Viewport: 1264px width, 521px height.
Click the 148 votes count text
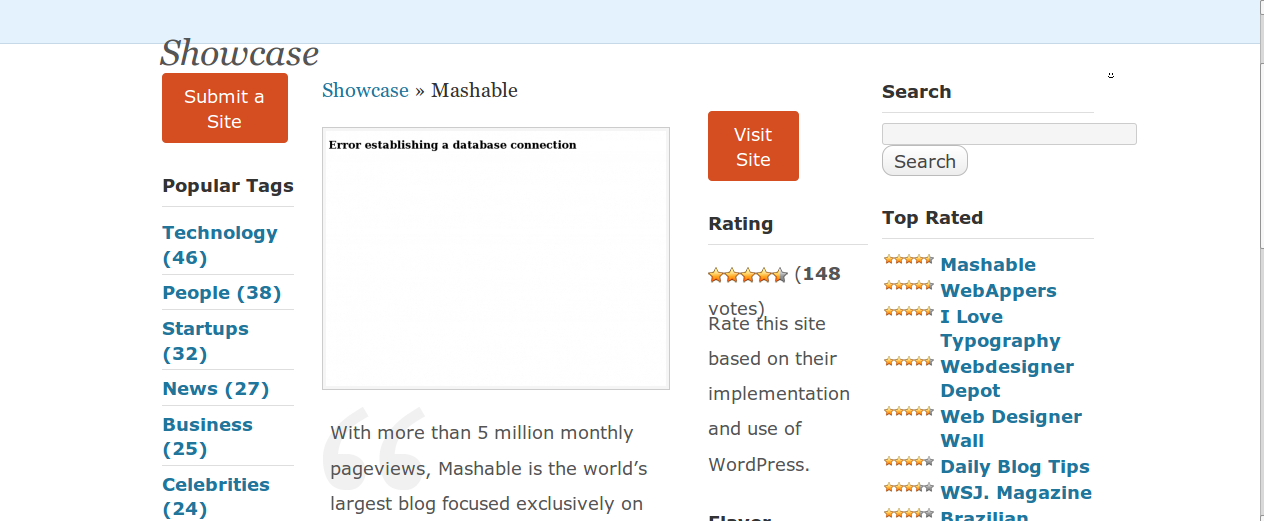775,291
